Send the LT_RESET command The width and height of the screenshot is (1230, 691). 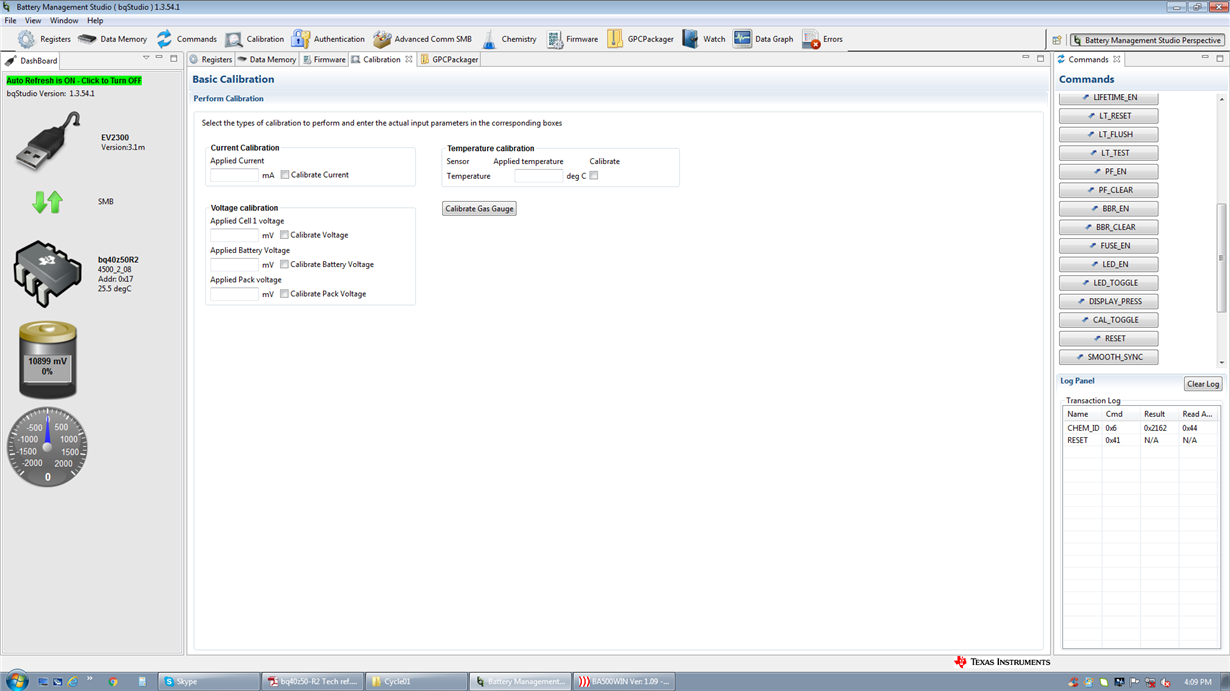click(1109, 116)
